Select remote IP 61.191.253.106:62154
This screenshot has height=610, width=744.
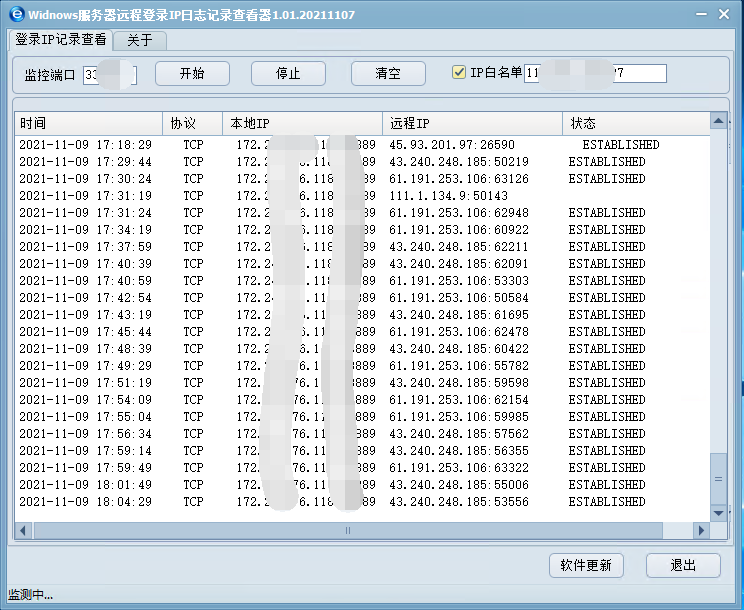459,400
